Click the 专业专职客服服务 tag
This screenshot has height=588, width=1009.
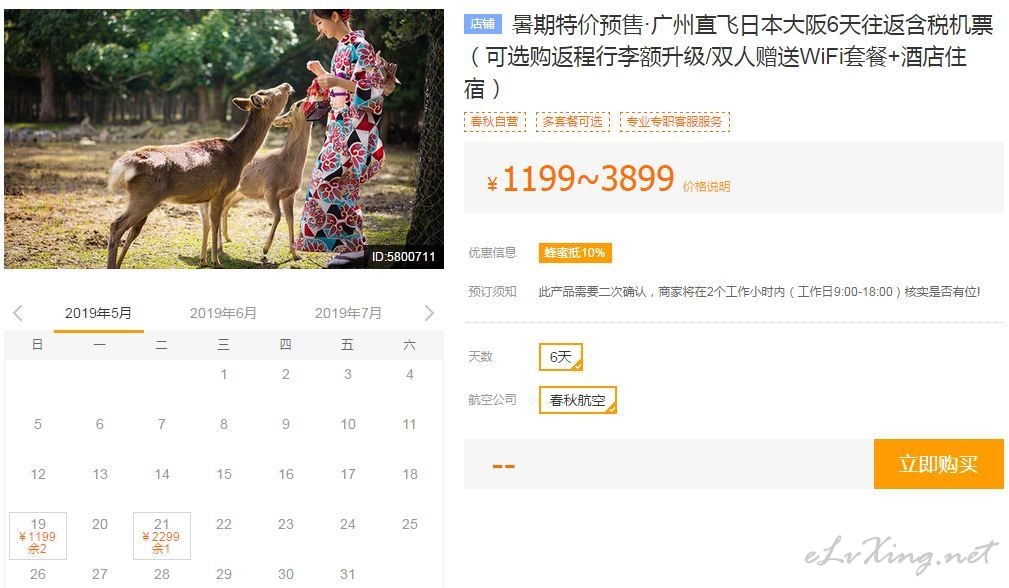coord(674,122)
